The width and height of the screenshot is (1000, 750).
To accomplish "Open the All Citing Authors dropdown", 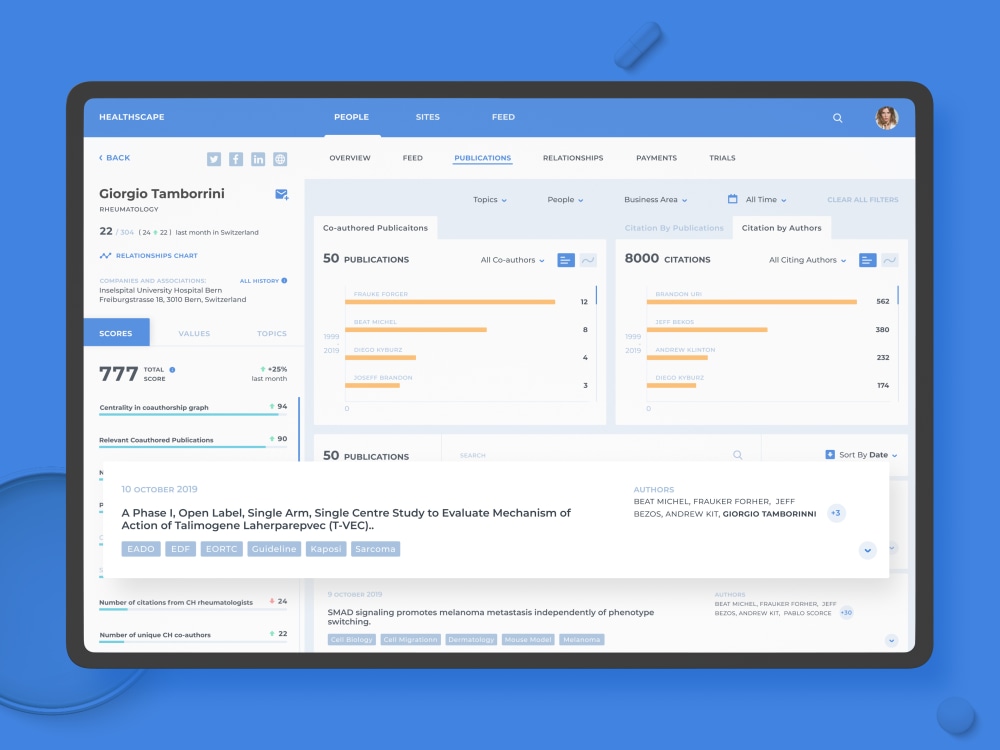I will point(806,259).
